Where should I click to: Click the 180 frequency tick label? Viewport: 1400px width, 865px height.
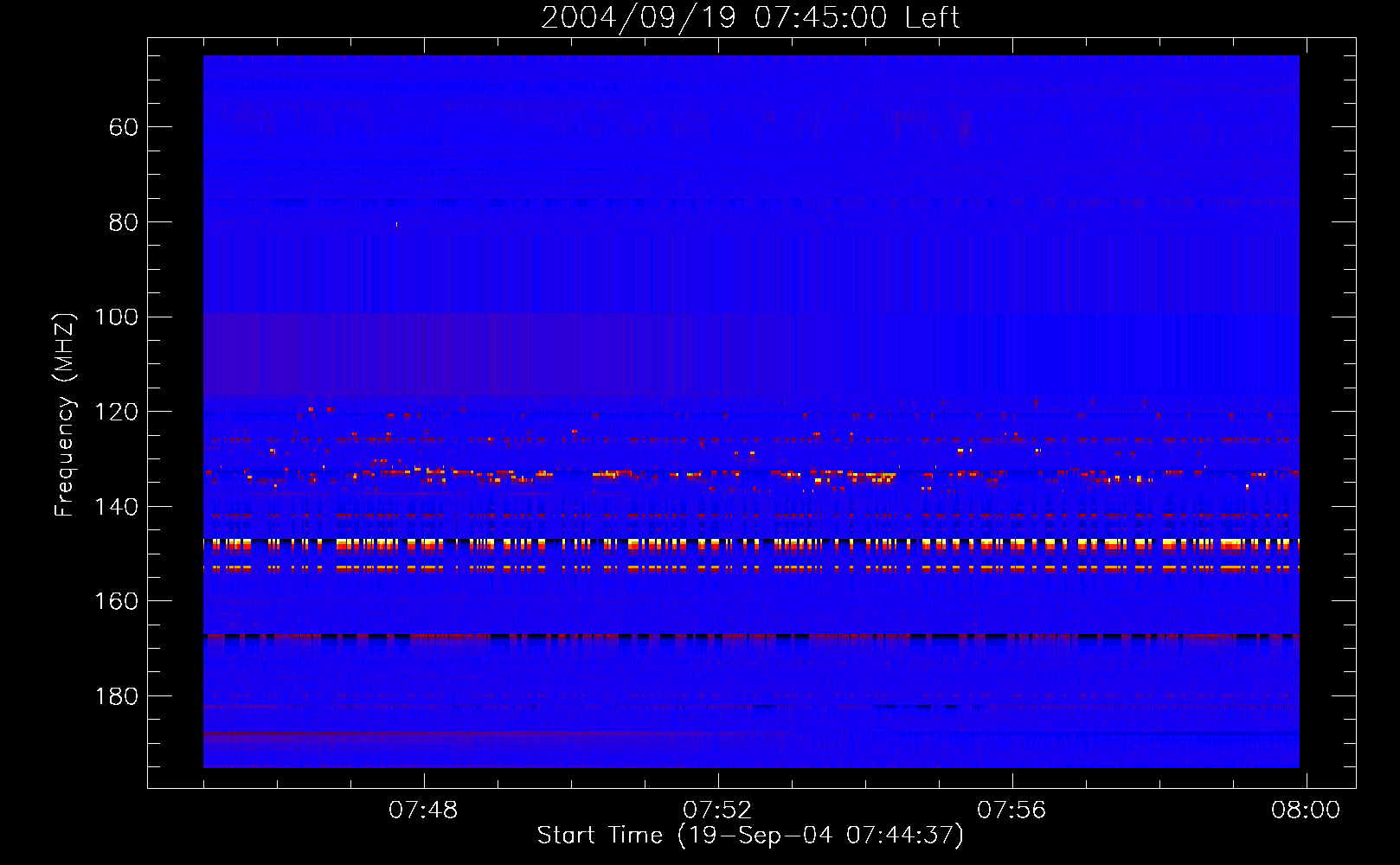pyautogui.click(x=116, y=696)
